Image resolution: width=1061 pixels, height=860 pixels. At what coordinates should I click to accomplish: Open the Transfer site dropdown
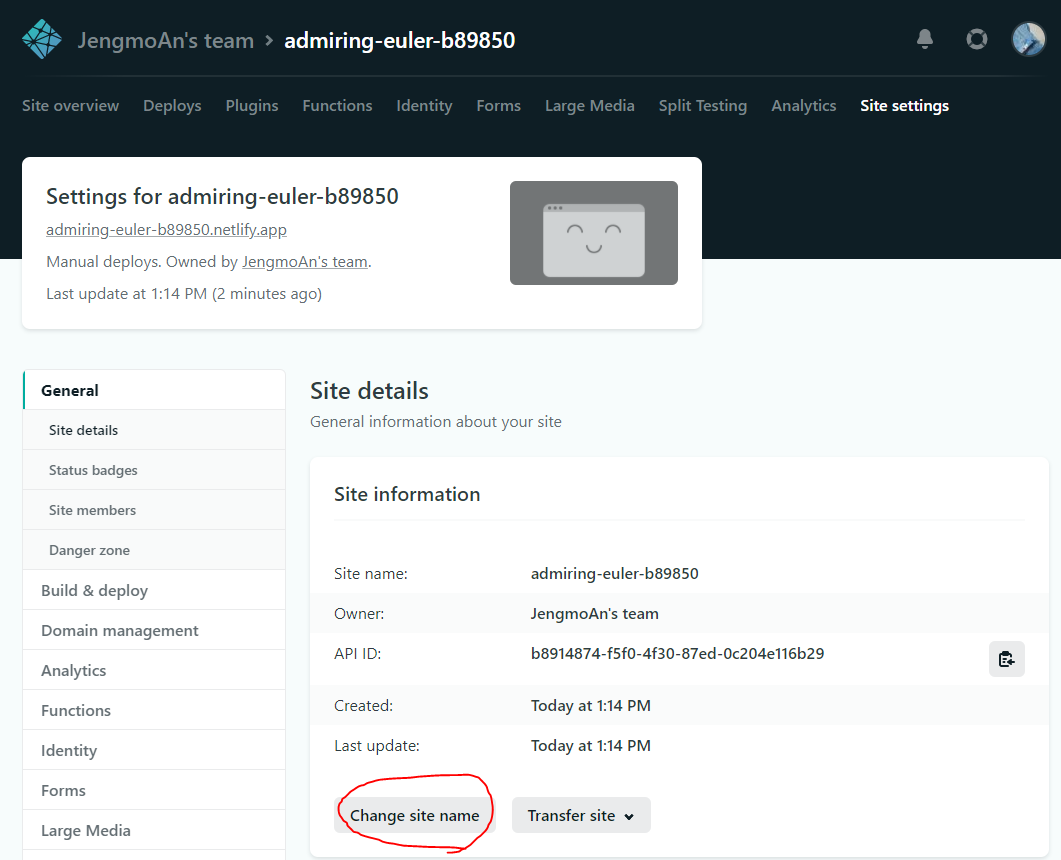click(x=581, y=815)
